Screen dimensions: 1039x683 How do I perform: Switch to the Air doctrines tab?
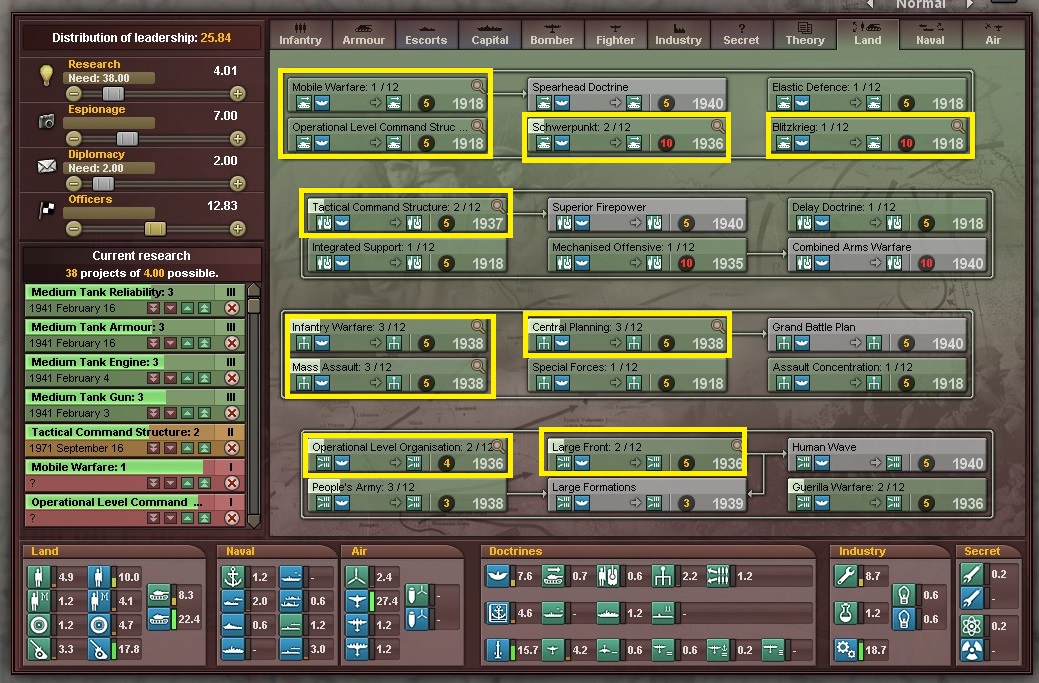[993, 34]
